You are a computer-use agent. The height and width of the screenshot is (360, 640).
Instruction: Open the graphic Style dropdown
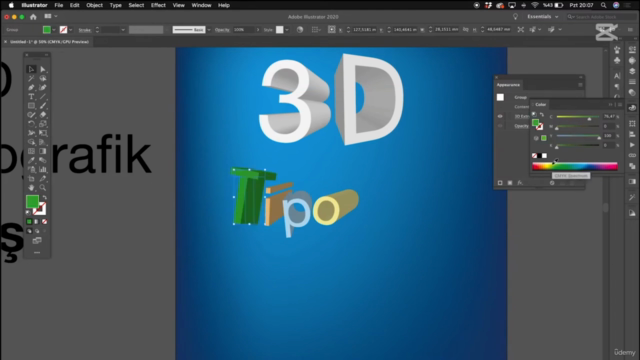(x=287, y=30)
